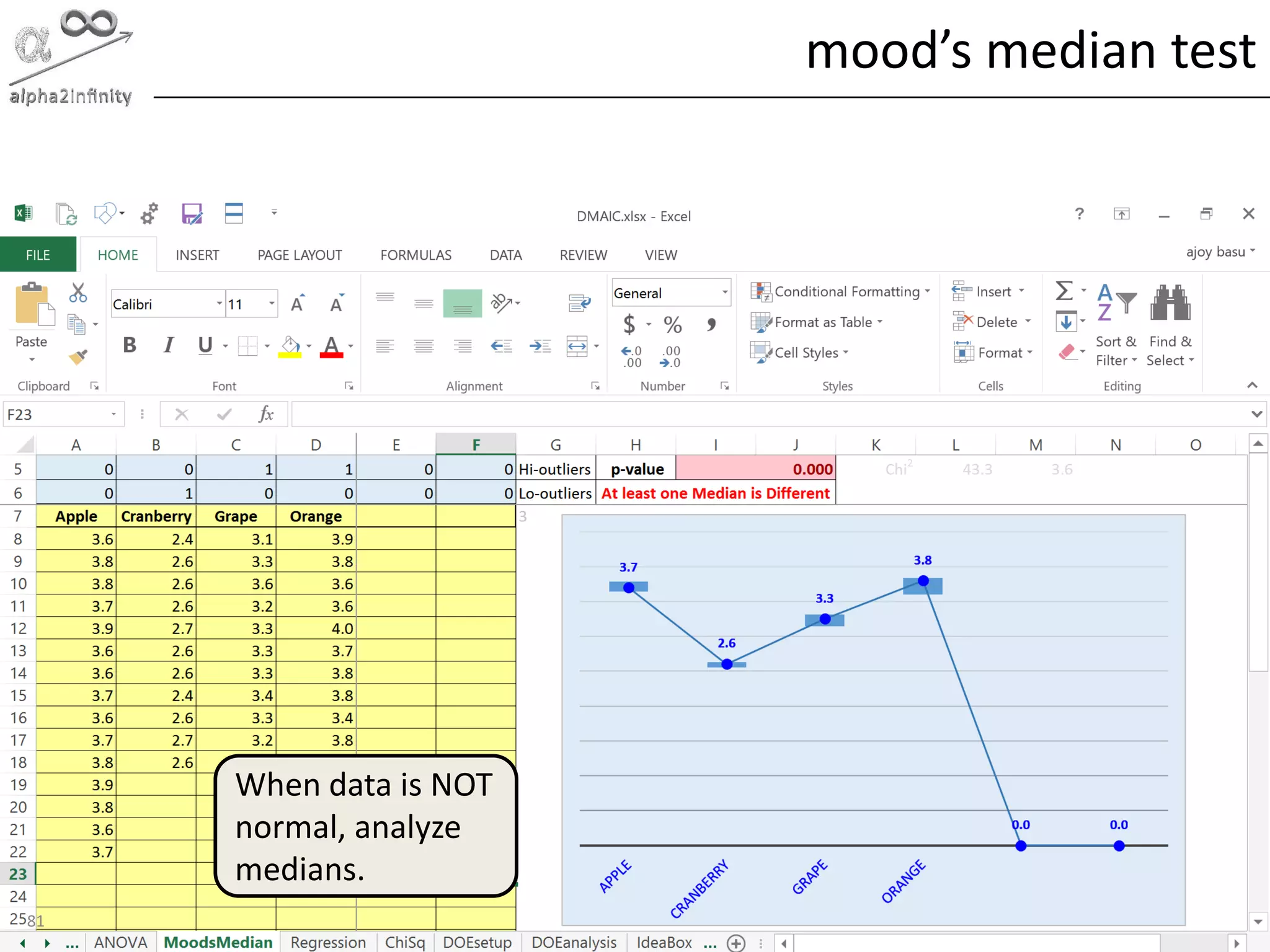Toggle Bold formatting
Screen dimensions: 1270x952
130,345
